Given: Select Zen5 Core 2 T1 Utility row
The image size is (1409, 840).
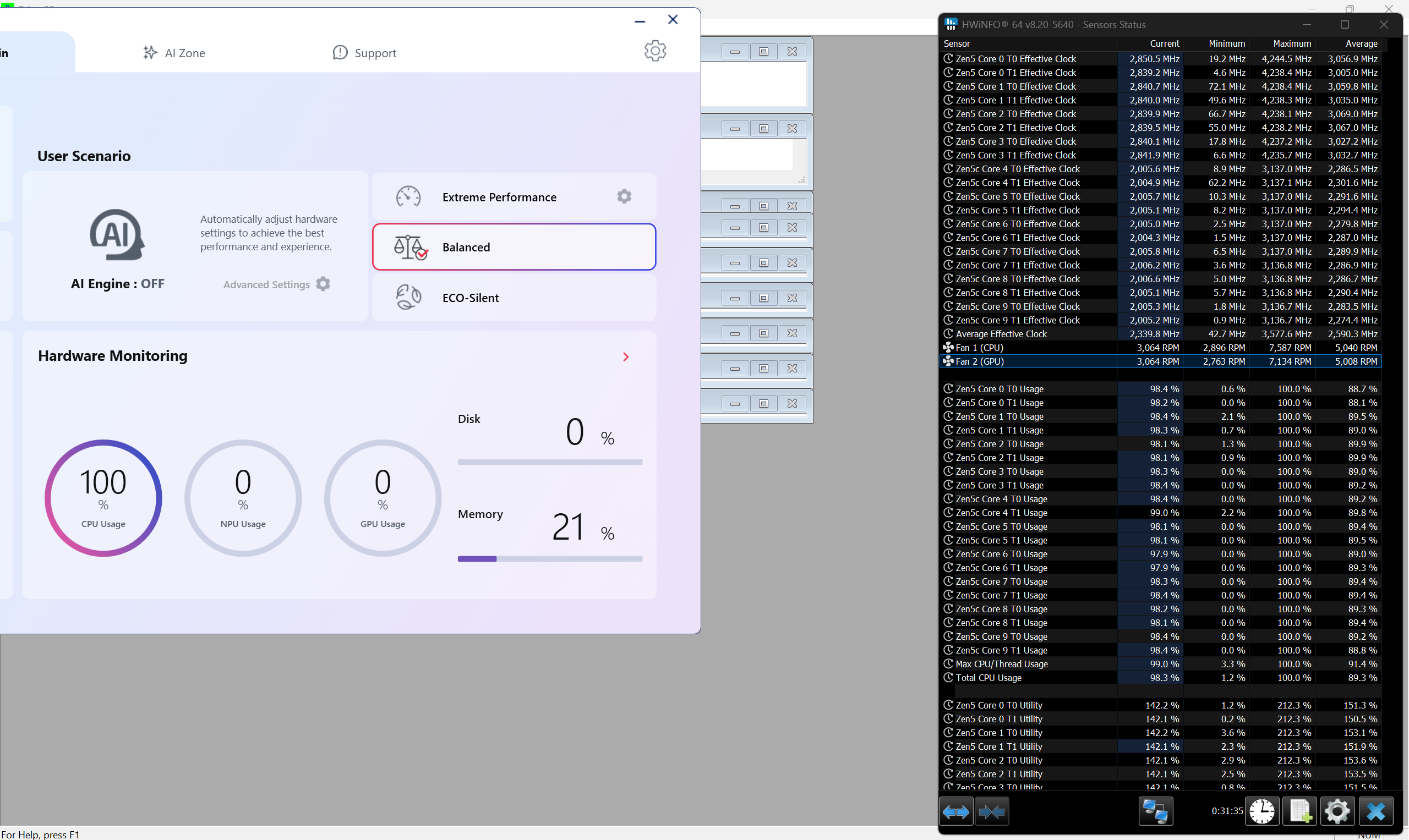Looking at the screenshot, I should click(1161, 774).
